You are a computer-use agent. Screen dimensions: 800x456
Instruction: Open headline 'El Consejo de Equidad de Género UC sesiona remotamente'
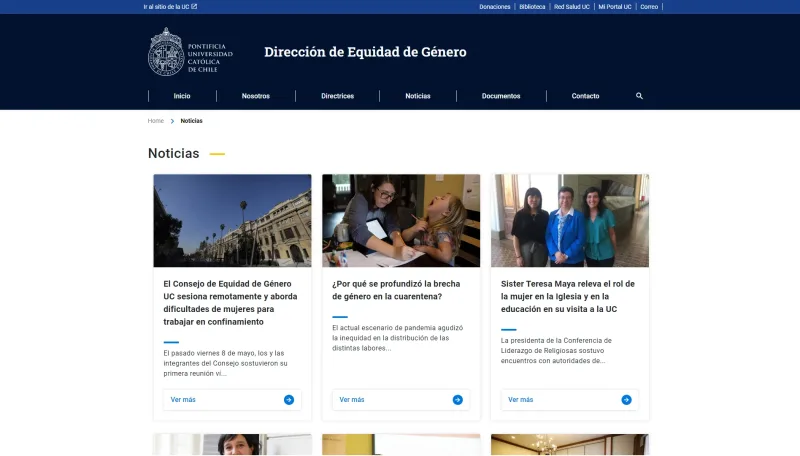[230, 303]
